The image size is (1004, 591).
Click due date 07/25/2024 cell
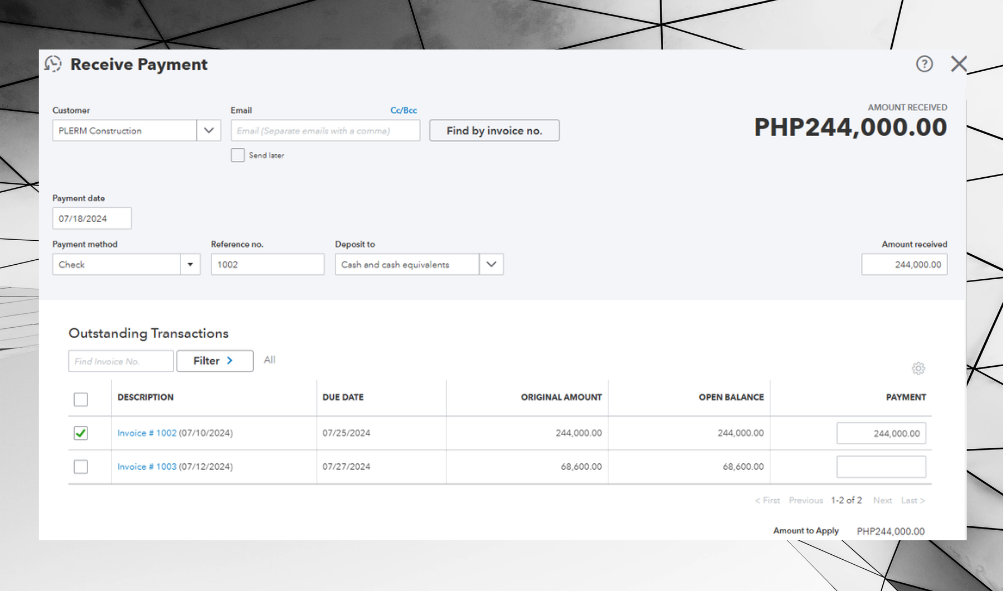346,433
